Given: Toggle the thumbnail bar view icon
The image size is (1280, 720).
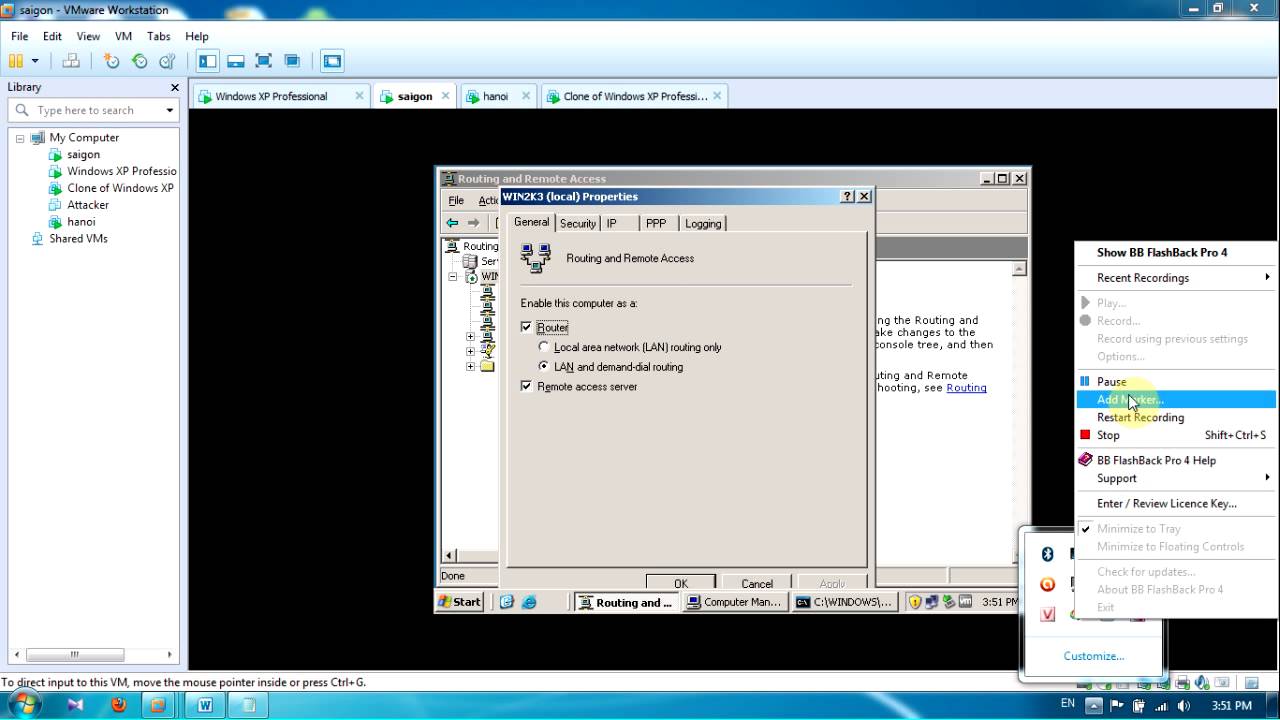Looking at the screenshot, I should [236, 61].
